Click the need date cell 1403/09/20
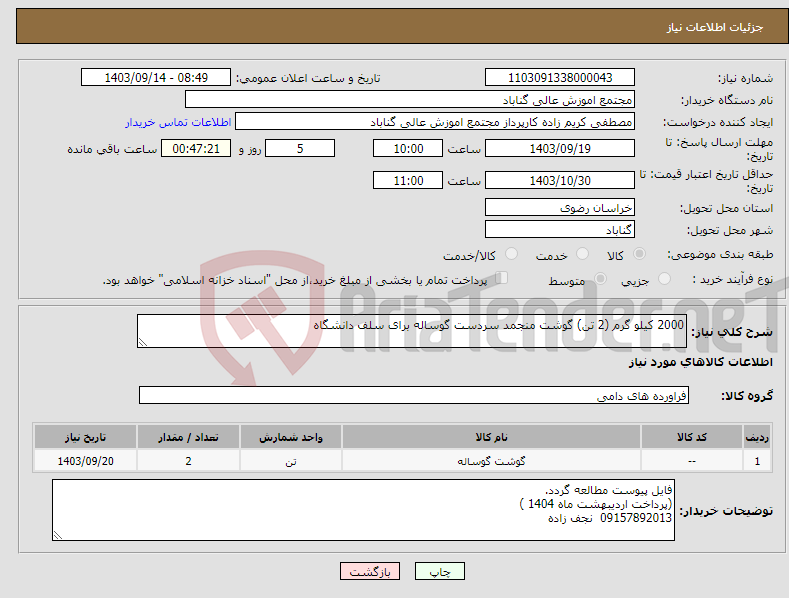789x598 pixels. (x=86, y=461)
